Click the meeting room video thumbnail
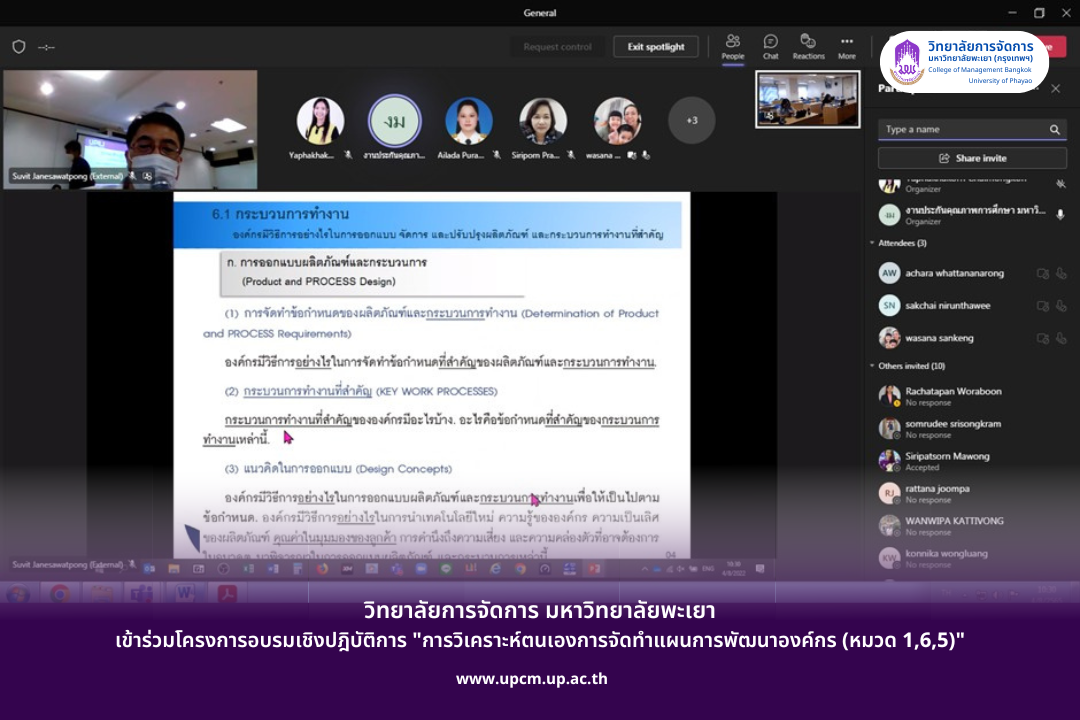Viewport: 1080px width, 720px height. (x=807, y=99)
